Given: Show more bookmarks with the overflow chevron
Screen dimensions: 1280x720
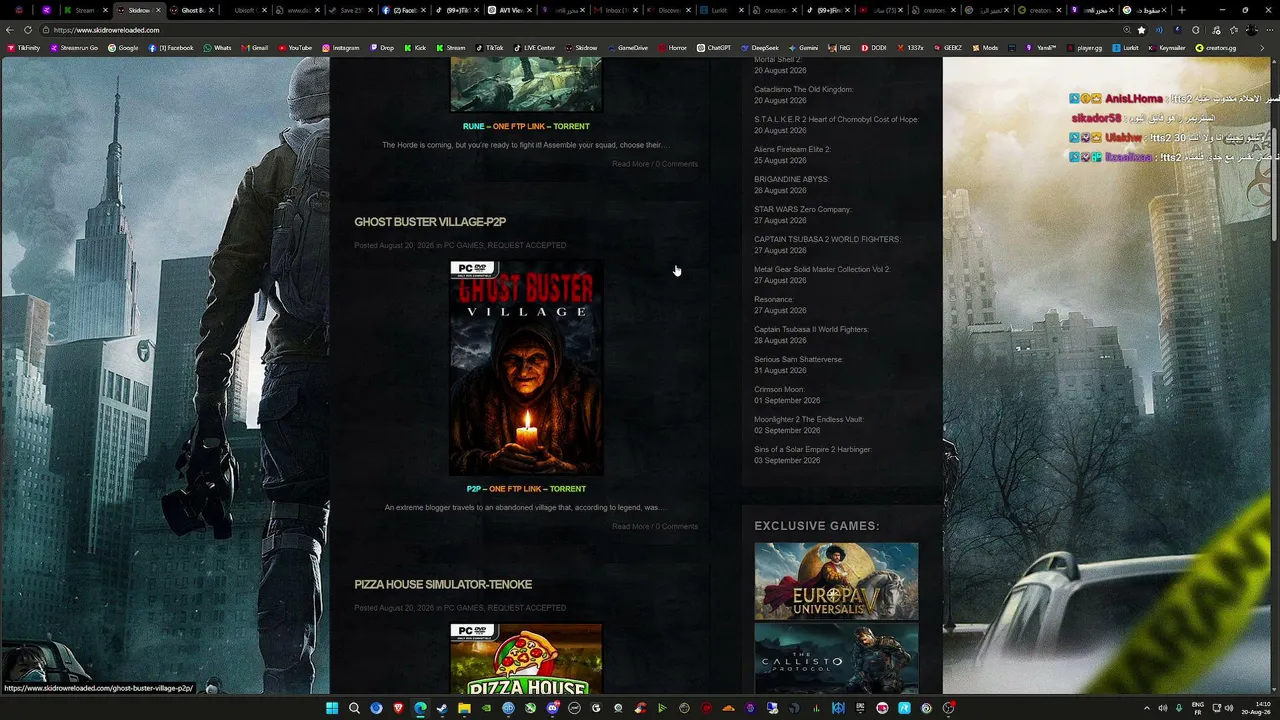Looking at the screenshot, I should point(1261,48).
